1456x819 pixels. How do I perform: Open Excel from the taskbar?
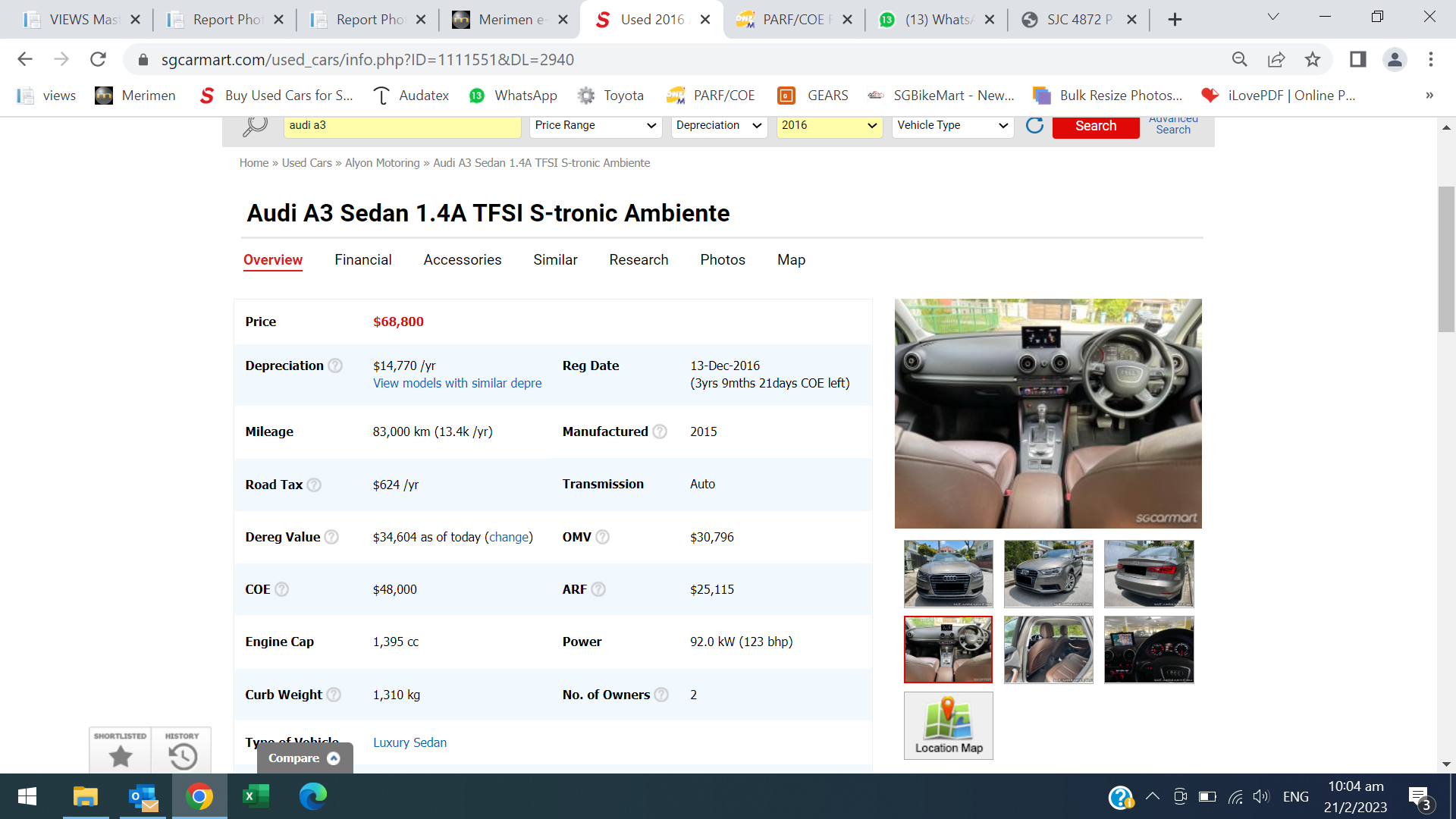(x=256, y=796)
